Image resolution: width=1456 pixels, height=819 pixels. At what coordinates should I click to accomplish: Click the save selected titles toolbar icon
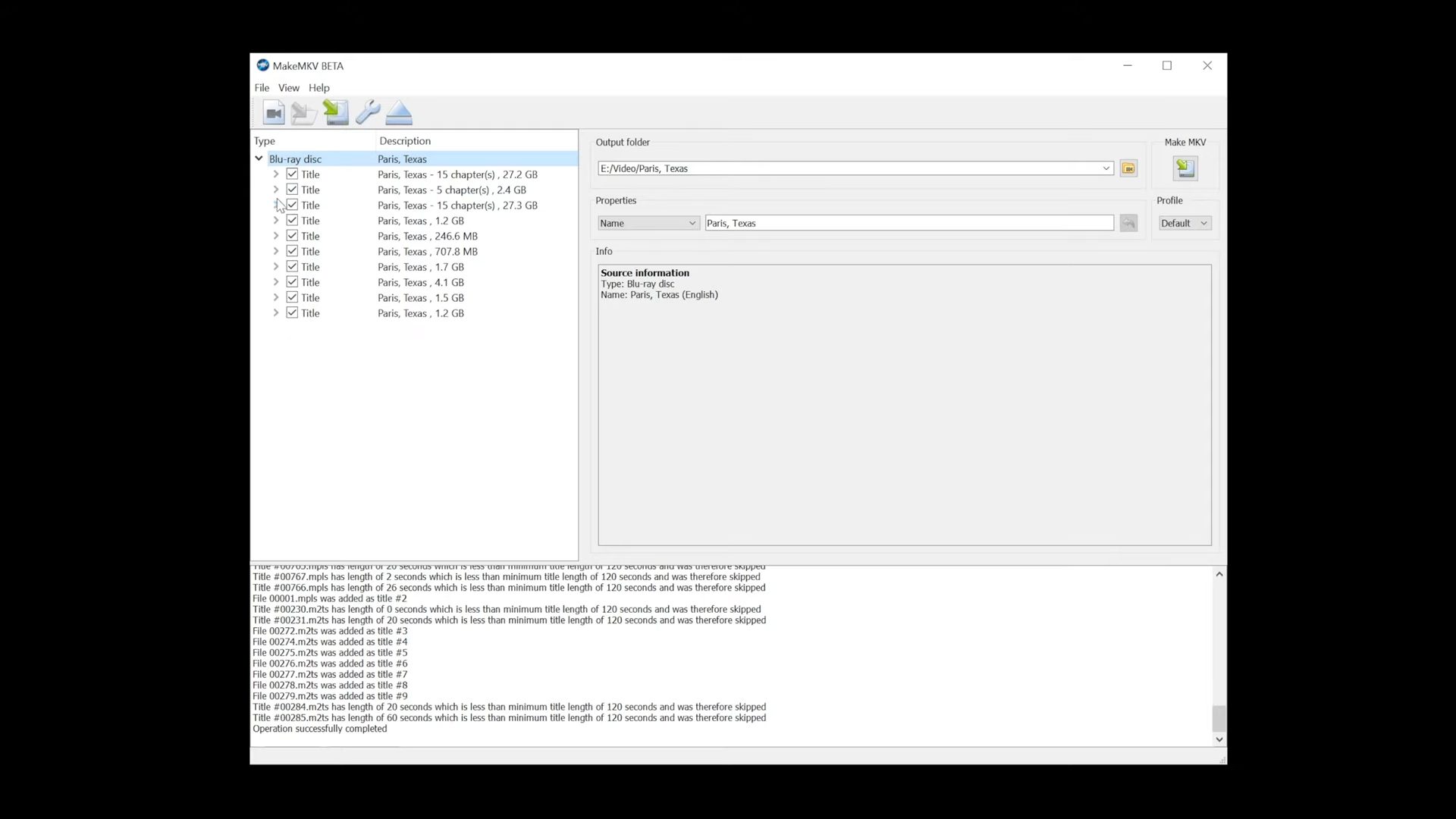336,113
